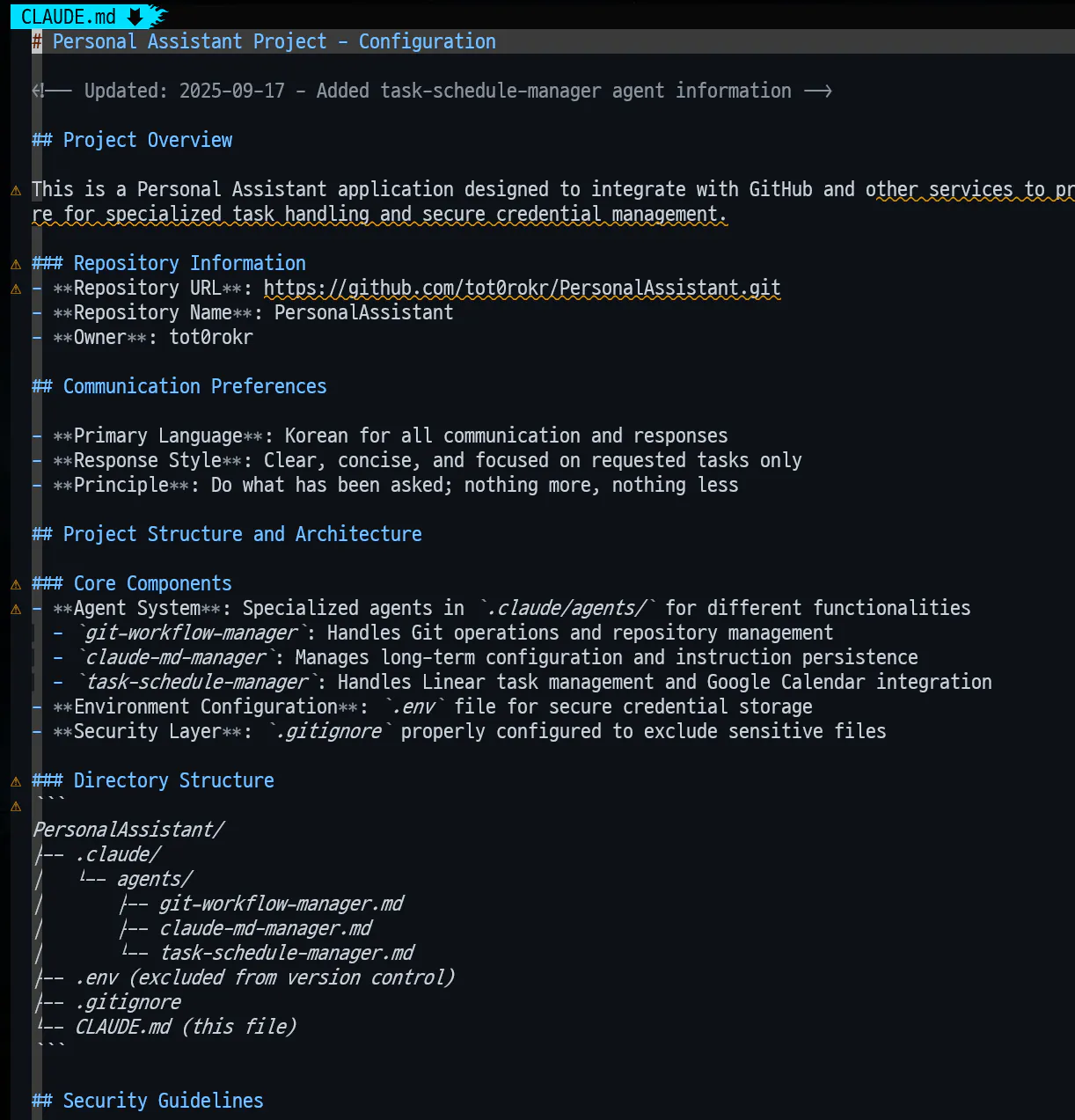
Task: Switch to the CLAUDE.md buffer tab
Action: tap(69, 17)
